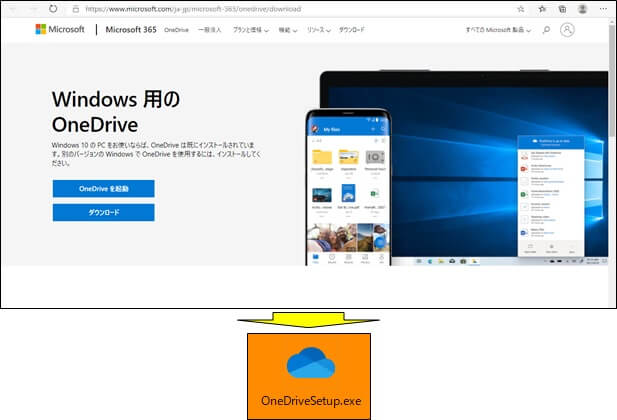This screenshot has height=420, width=617.
Task: Expand the 機能 dropdown menu
Action: 288,30
